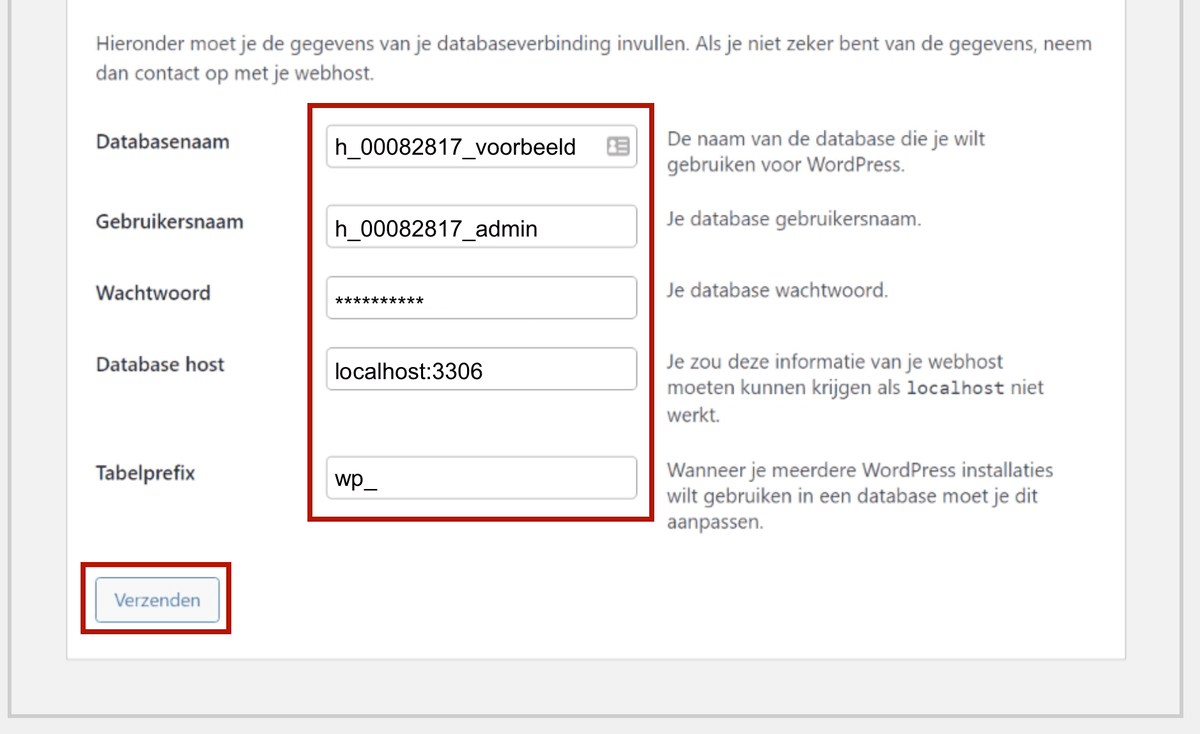Click the Gebruikersnaam label
The height and width of the screenshot is (734, 1200).
[x=170, y=222]
